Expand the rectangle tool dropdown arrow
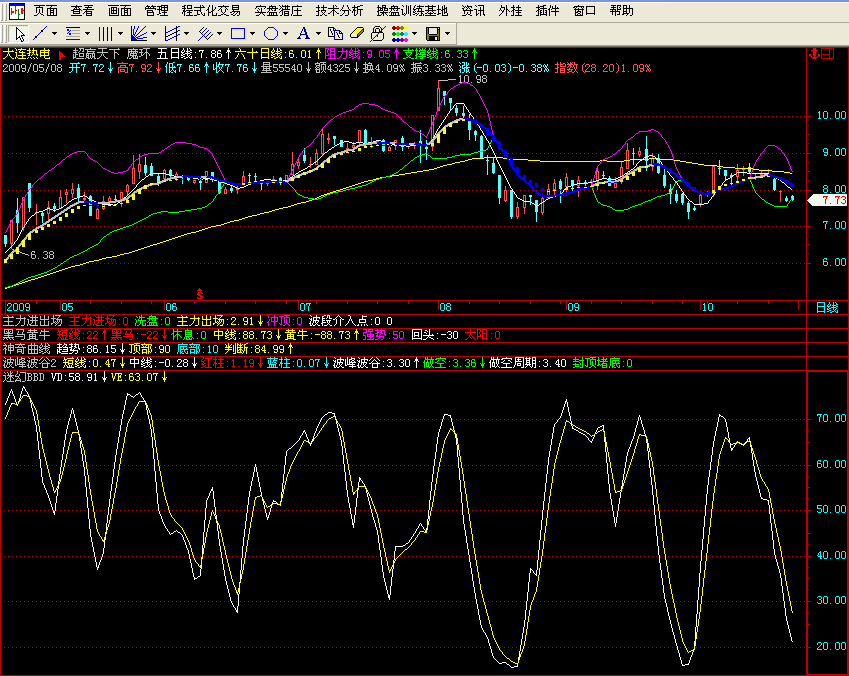The width and height of the screenshot is (849, 676). coord(253,33)
